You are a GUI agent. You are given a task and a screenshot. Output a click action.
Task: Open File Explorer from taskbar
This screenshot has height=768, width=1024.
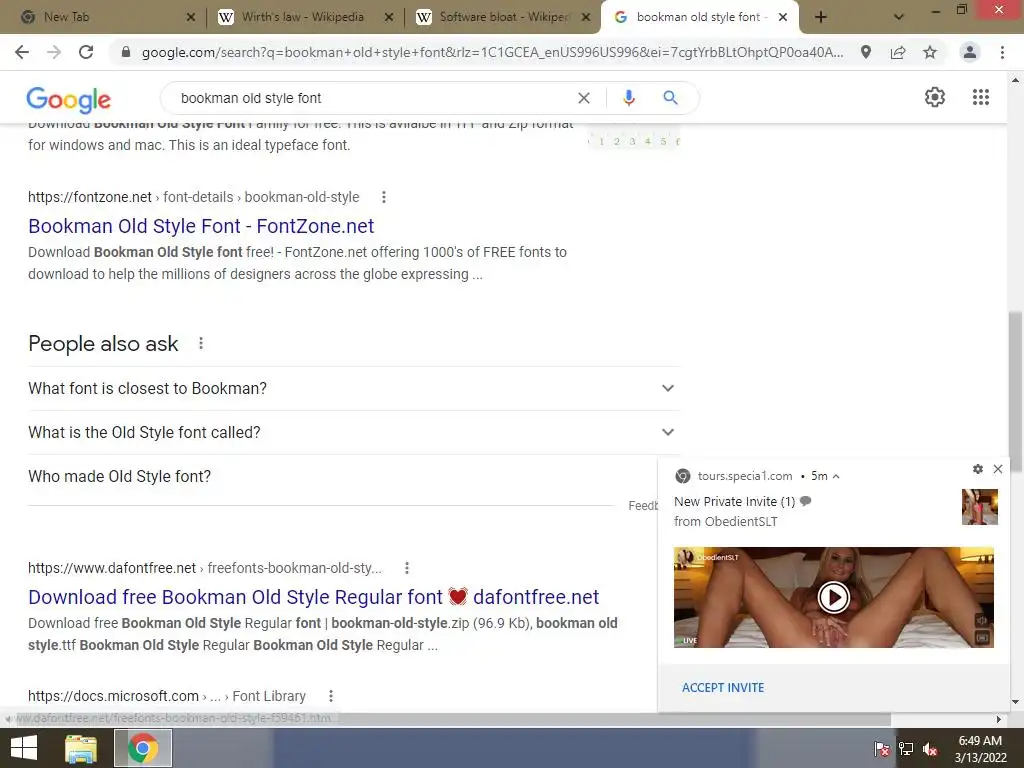pyautogui.click(x=81, y=748)
